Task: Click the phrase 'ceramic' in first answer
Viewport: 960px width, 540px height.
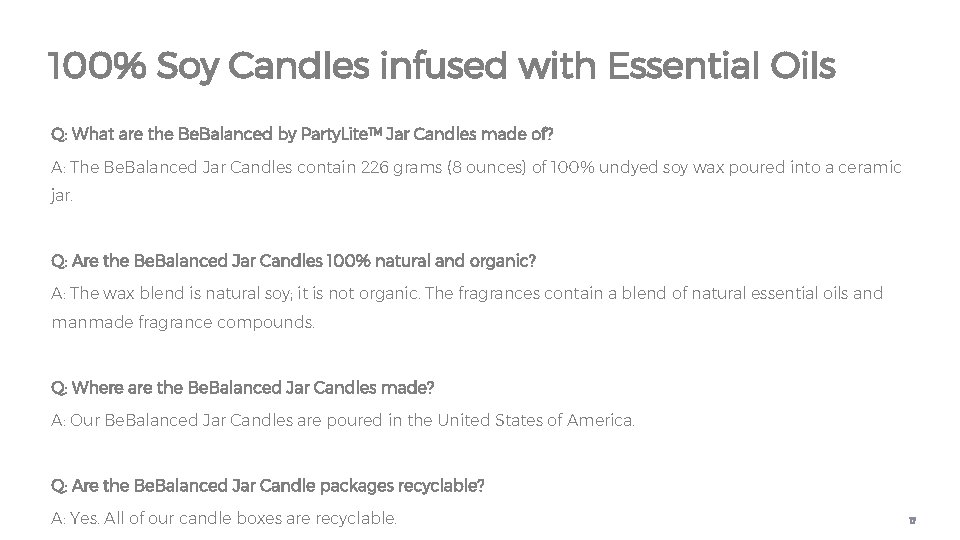Action: (870, 167)
